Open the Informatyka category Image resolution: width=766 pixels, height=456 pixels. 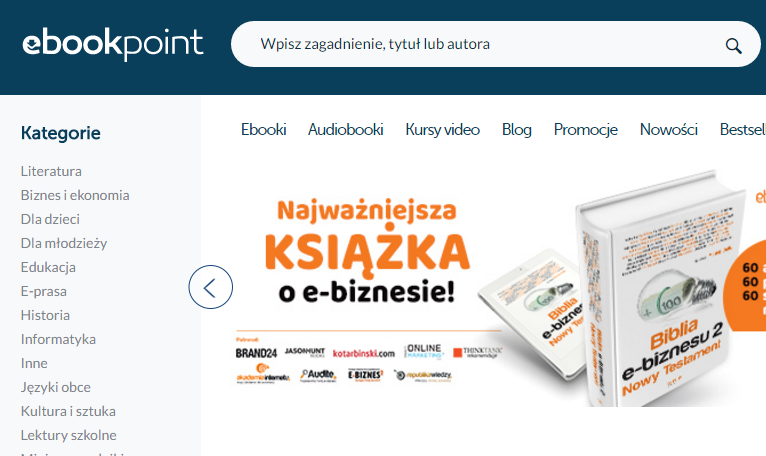click(58, 339)
